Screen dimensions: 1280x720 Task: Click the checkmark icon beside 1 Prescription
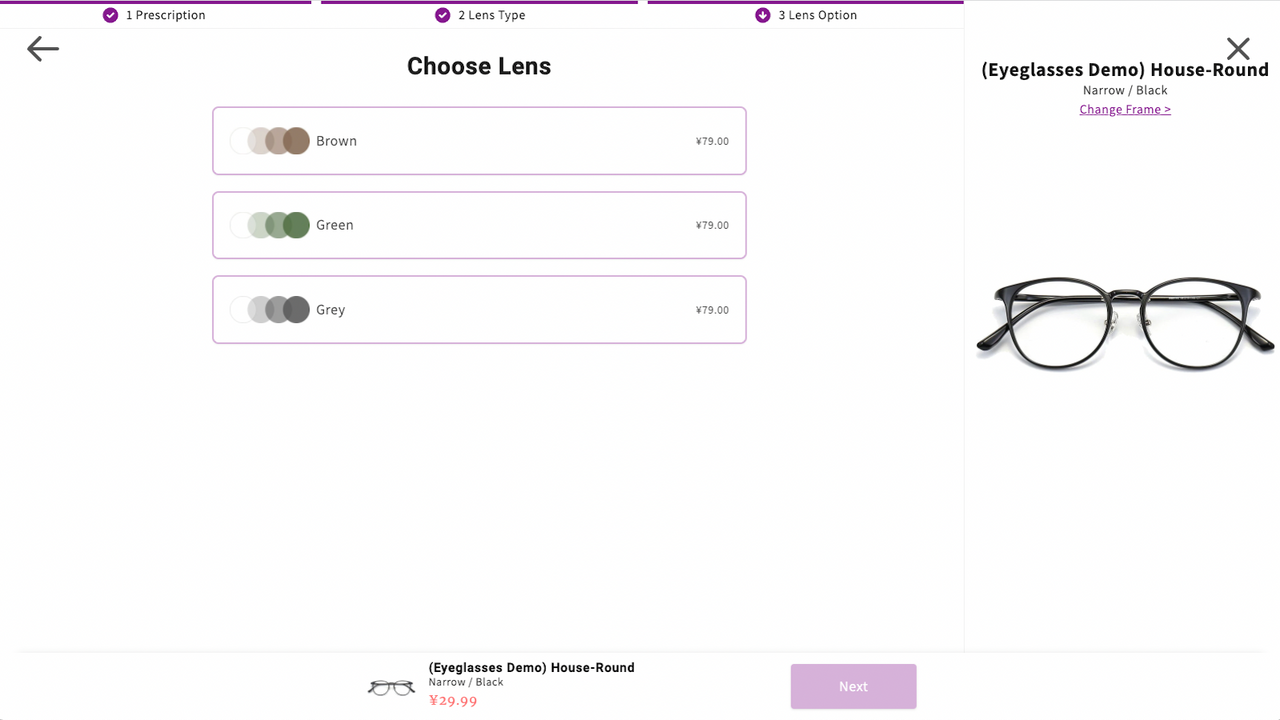pyautogui.click(x=110, y=15)
